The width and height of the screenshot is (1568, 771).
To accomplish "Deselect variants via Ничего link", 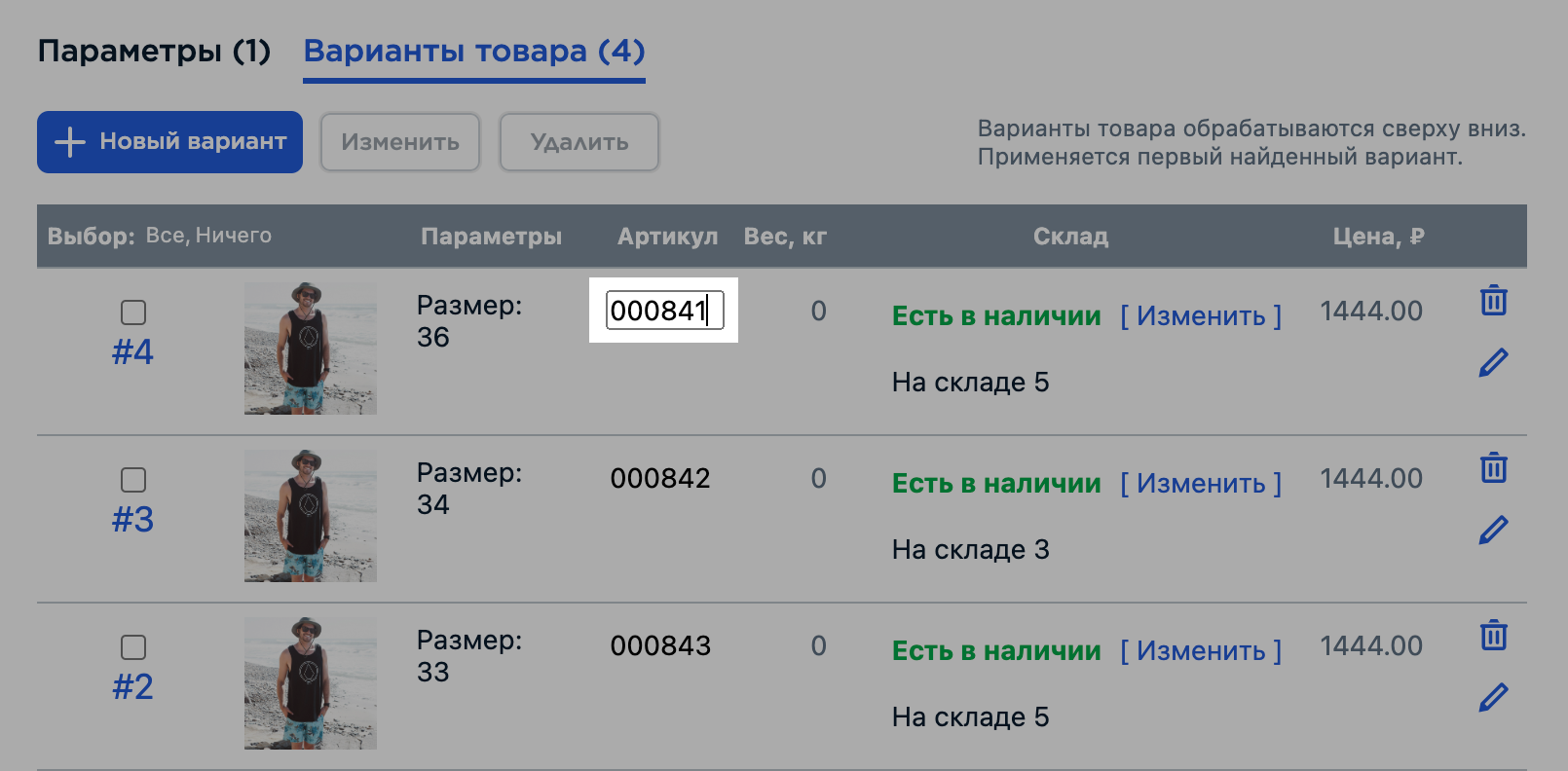I will point(234,236).
